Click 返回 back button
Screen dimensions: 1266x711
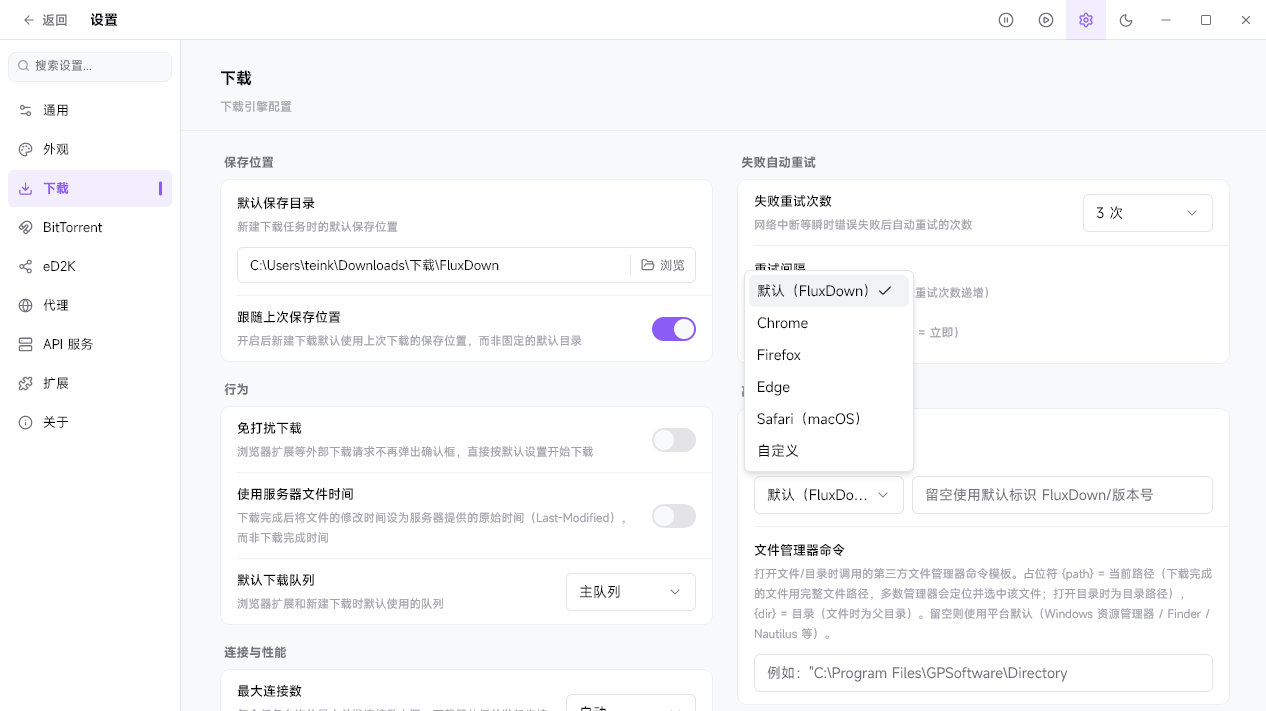click(x=45, y=20)
